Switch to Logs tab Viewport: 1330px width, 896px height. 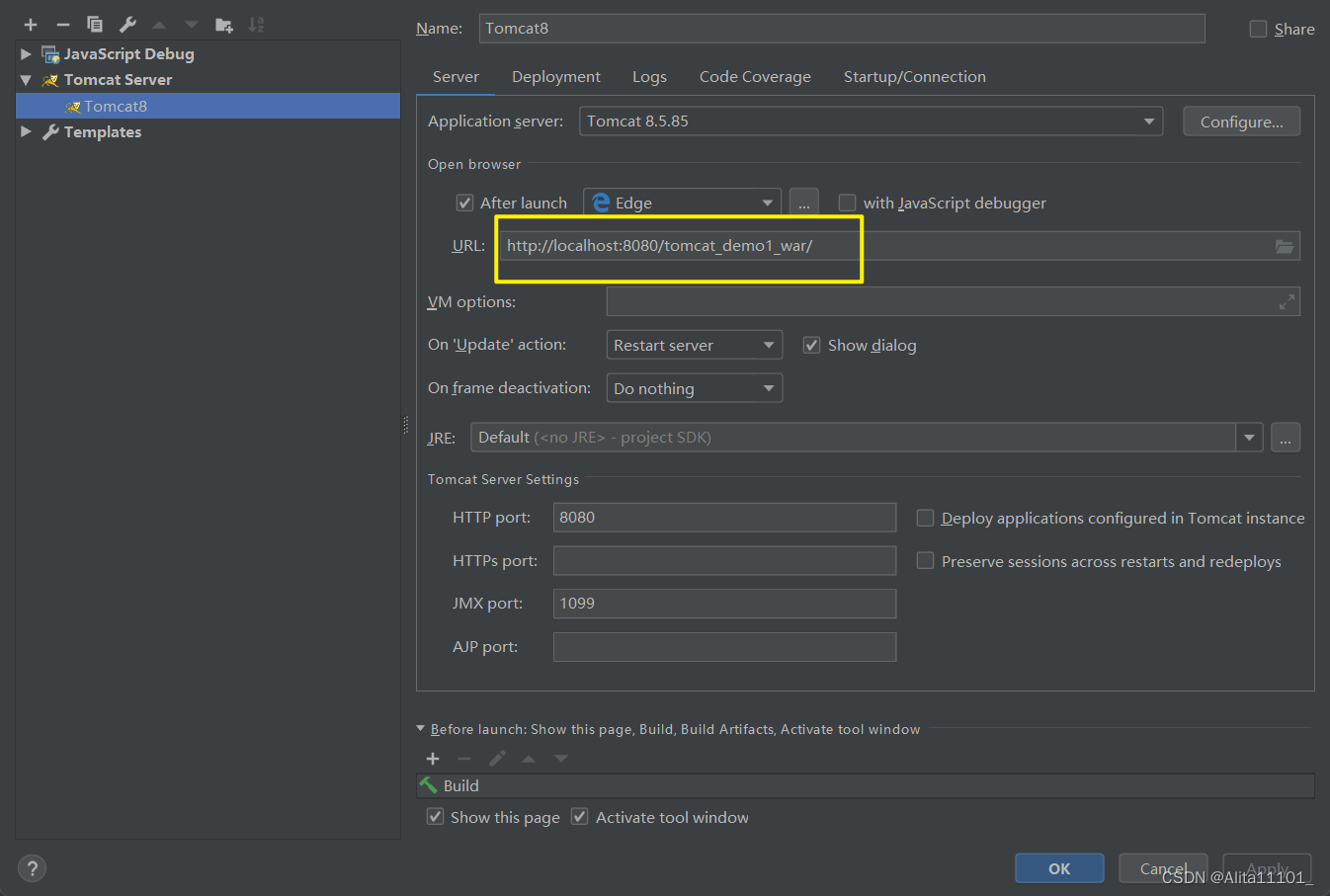649,77
